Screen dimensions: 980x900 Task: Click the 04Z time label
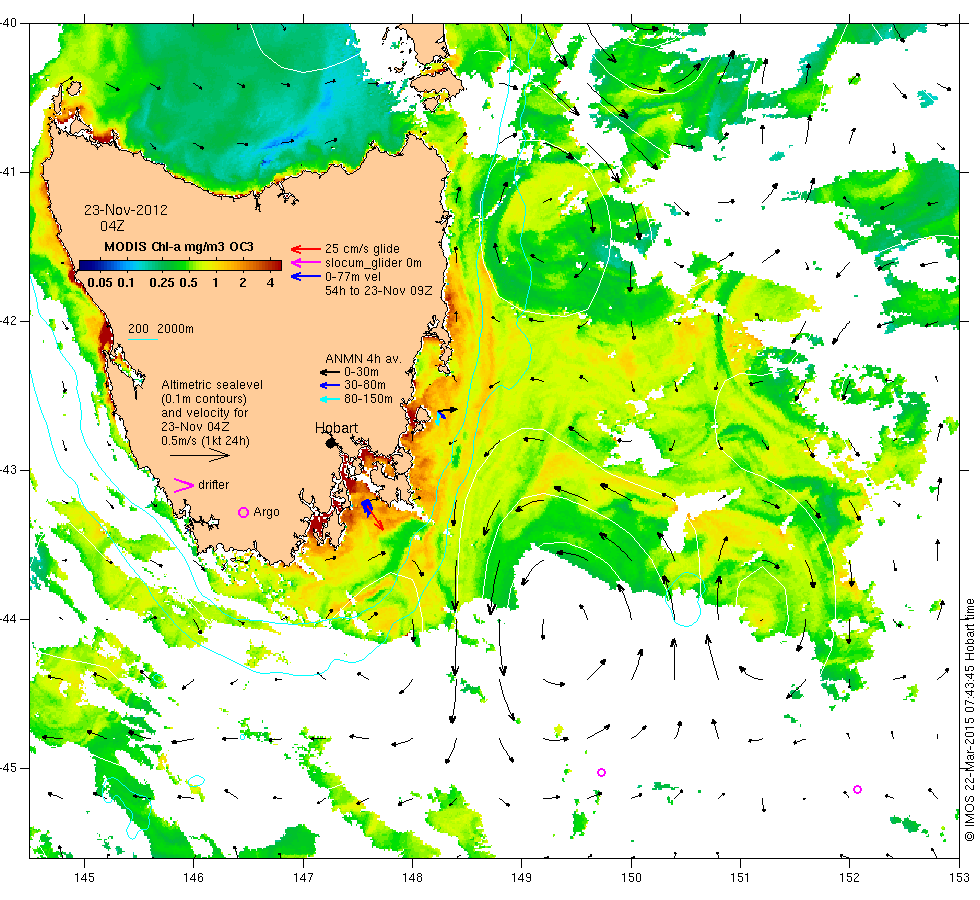pyautogui.click(x=112, y=226)
